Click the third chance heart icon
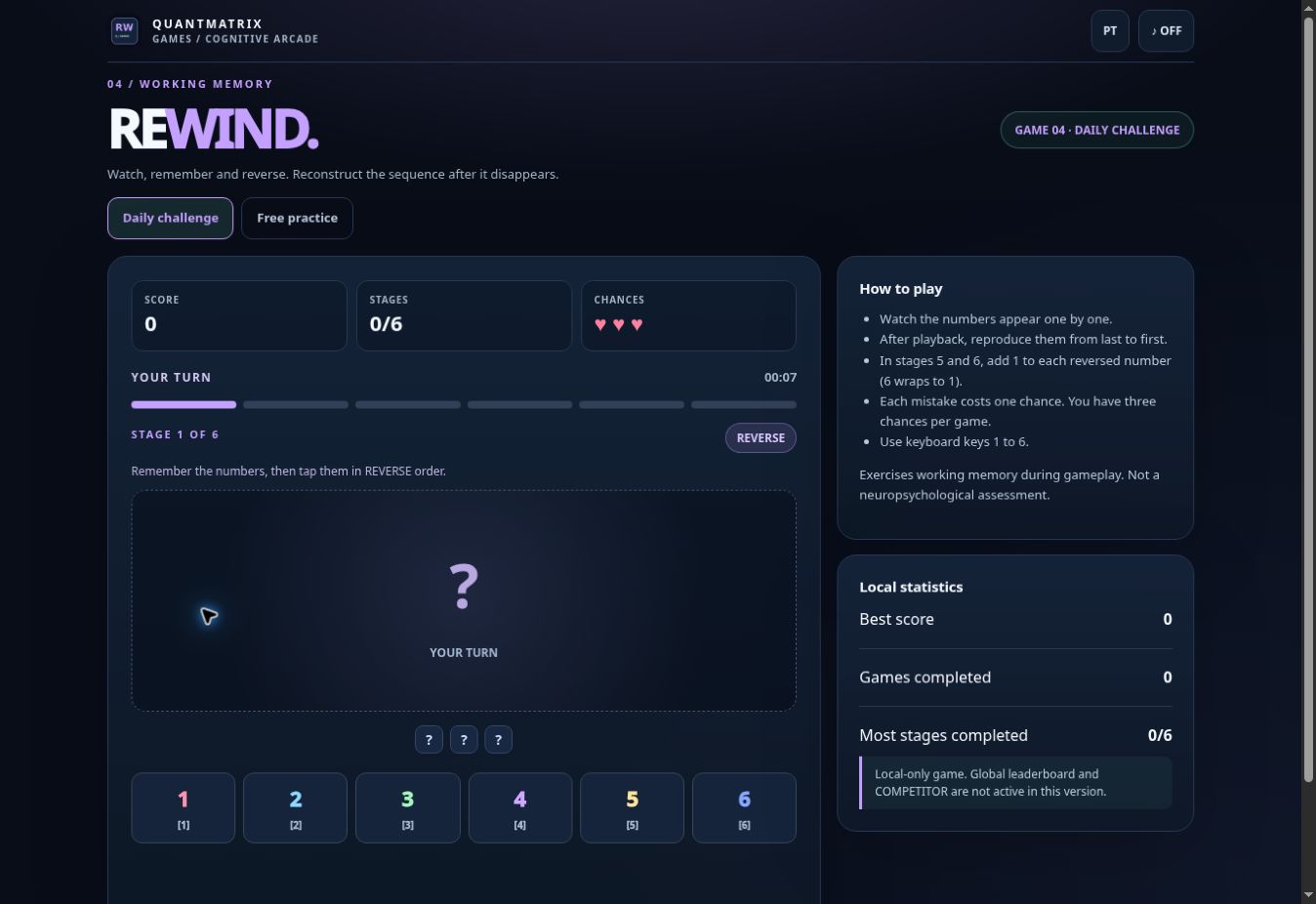 point(637,324)
